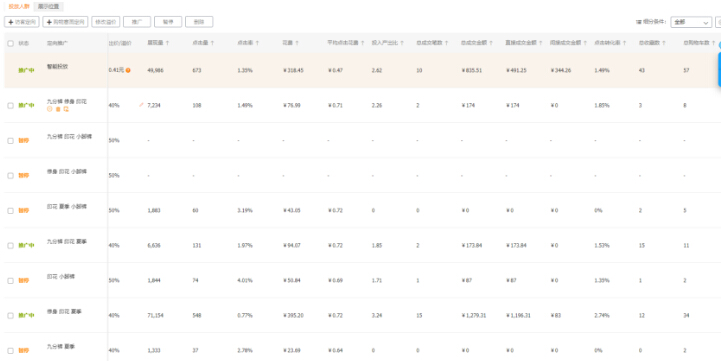Click the pencil edit icon next to 7,234
721x361 pixels.
tap(141, 105)
